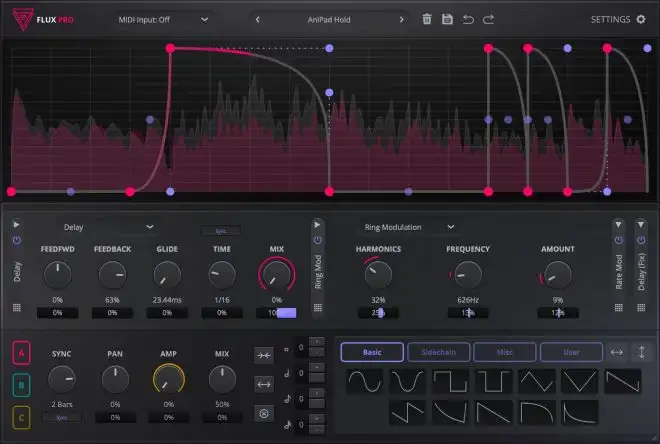Image resolution: width=660 pixels, height=444 pixels.
Task: Select the narrow pulse dip shape preset
Action: point(494,381)
